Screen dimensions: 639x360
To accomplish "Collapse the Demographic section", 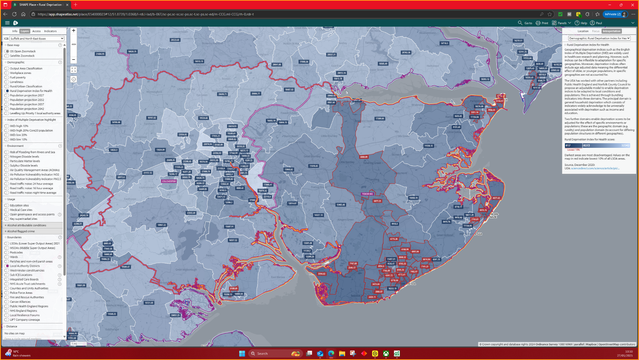I will [x=15, y=62].
